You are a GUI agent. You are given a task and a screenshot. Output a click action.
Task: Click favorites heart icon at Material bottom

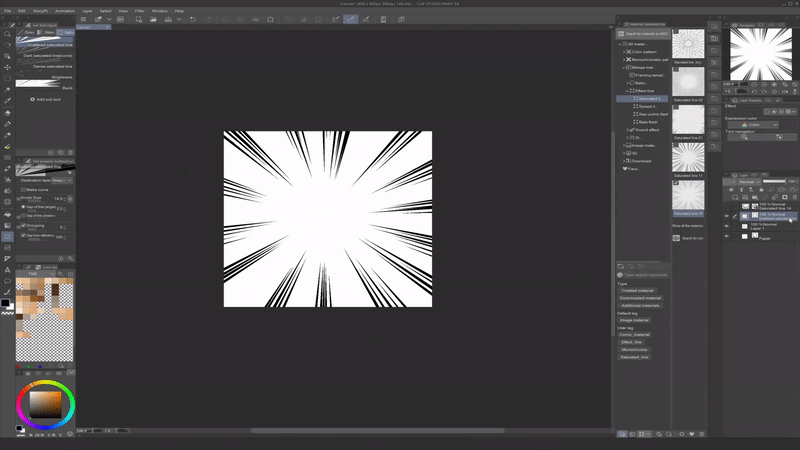691,434
